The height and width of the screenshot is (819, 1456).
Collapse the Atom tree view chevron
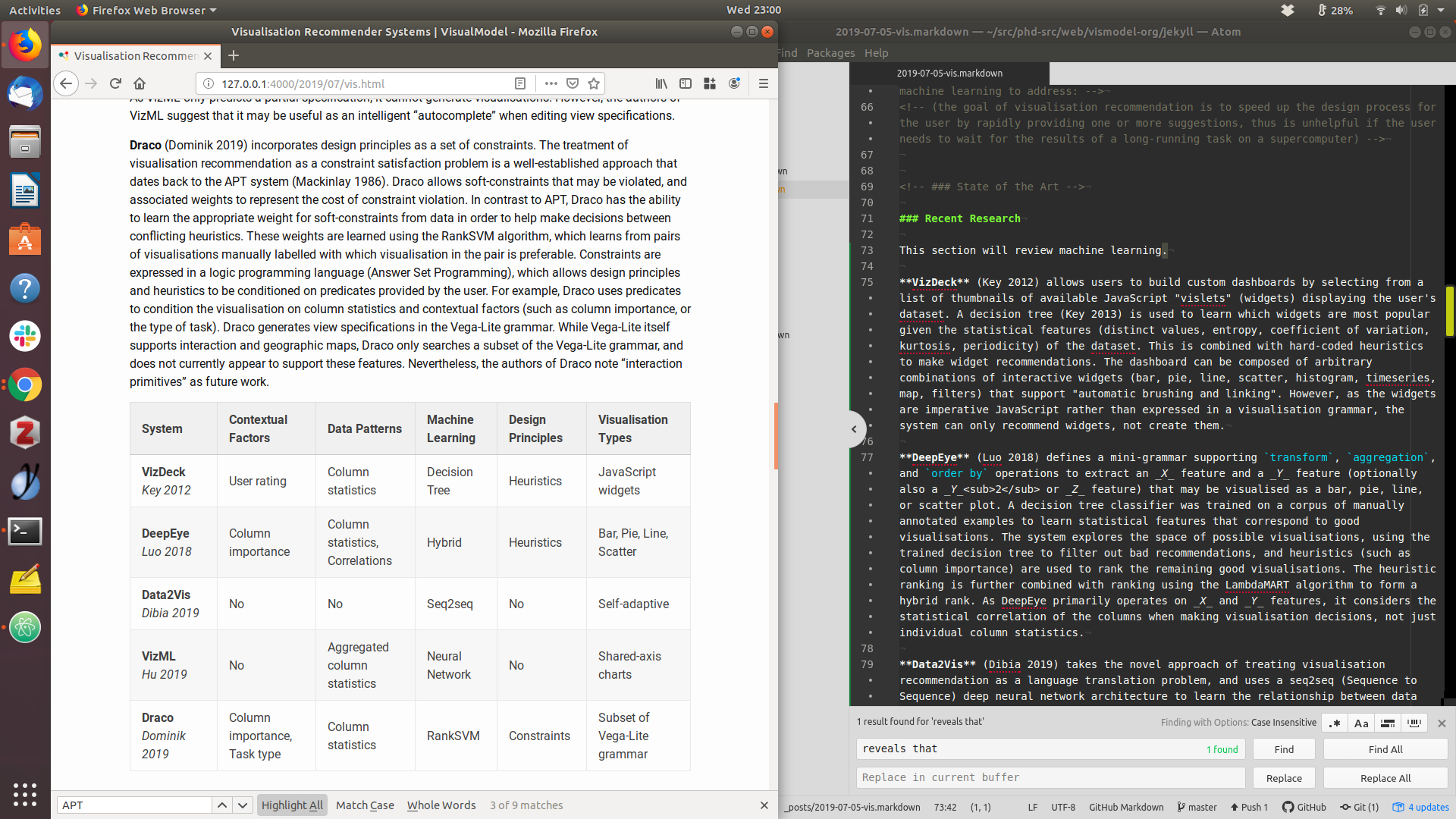click(854, 429)
